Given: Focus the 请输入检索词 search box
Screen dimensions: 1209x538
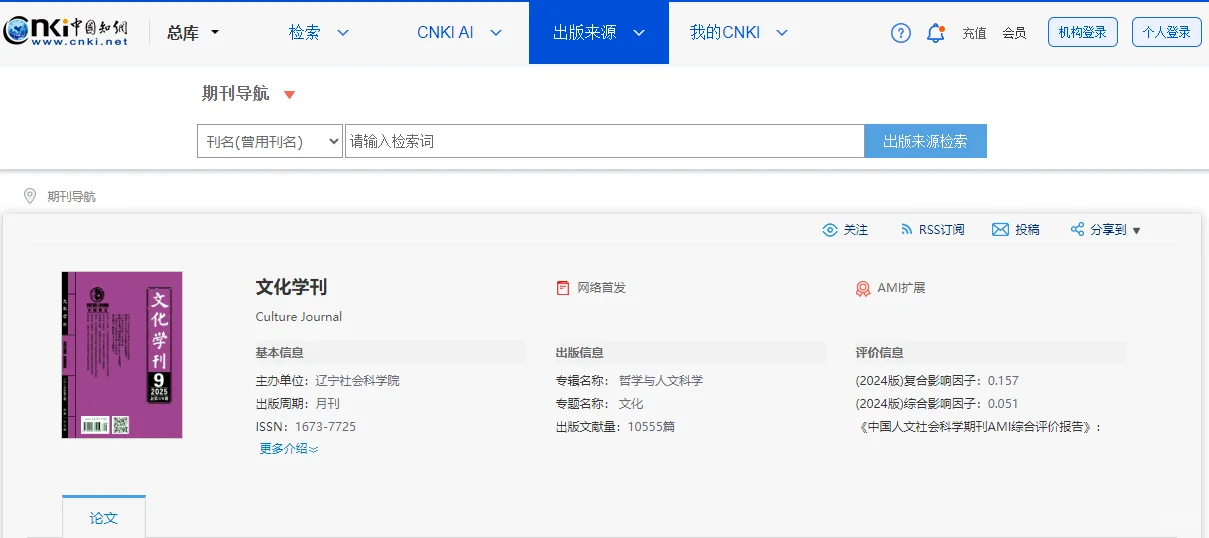Looking at the screenshot, I should pos(604,141).
